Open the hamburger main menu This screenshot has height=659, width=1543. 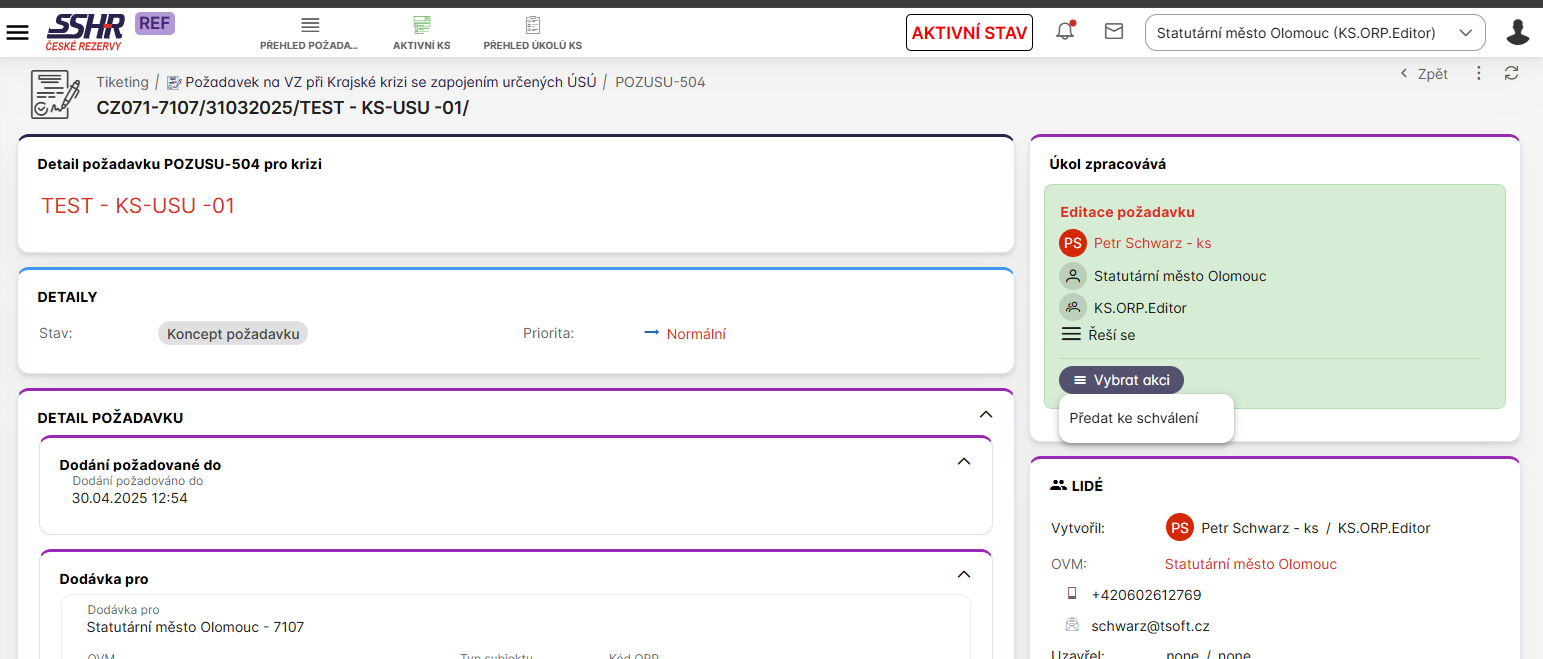[18, 32]
